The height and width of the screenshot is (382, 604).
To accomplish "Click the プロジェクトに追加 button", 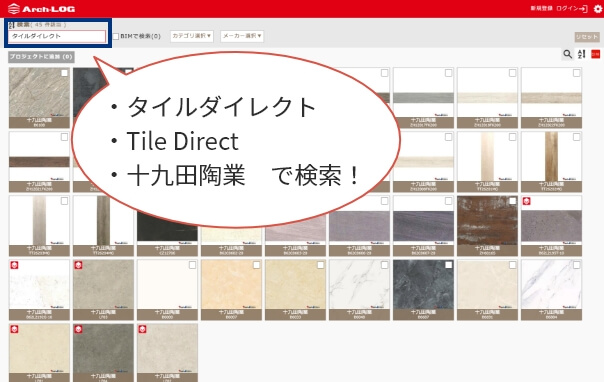I will 41,57.
